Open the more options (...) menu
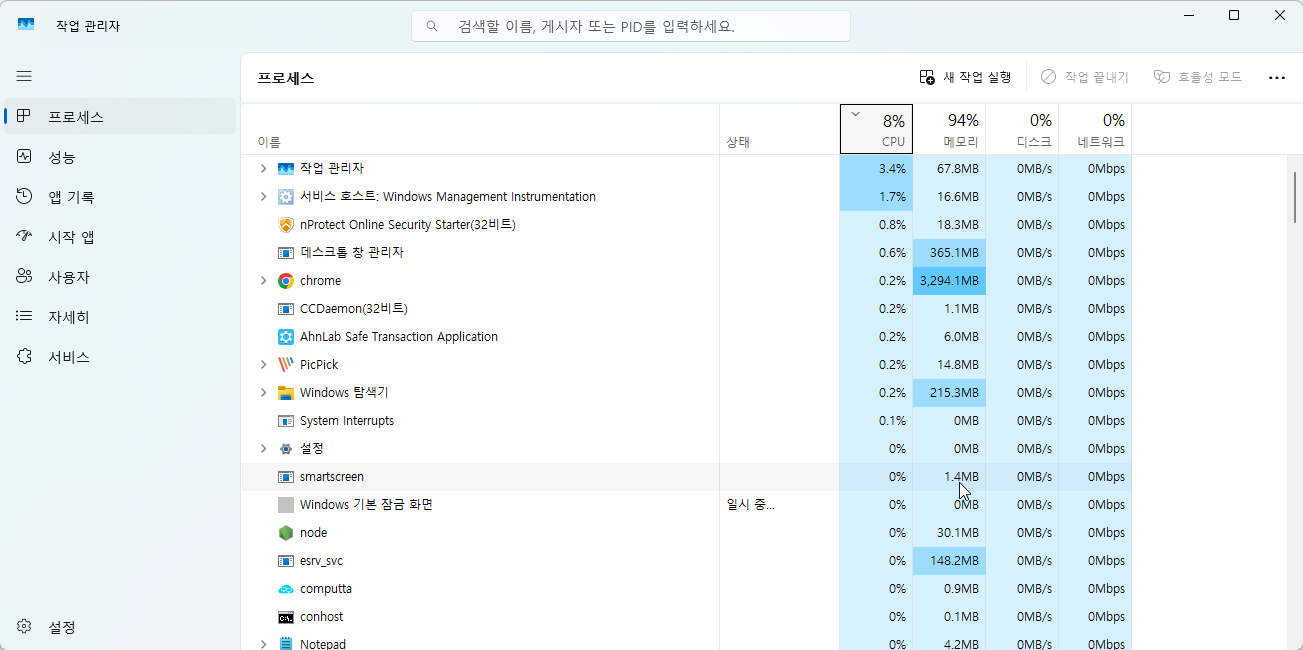The height and width of the screenshot is (650, 1303). click(x=1276, y=76)
